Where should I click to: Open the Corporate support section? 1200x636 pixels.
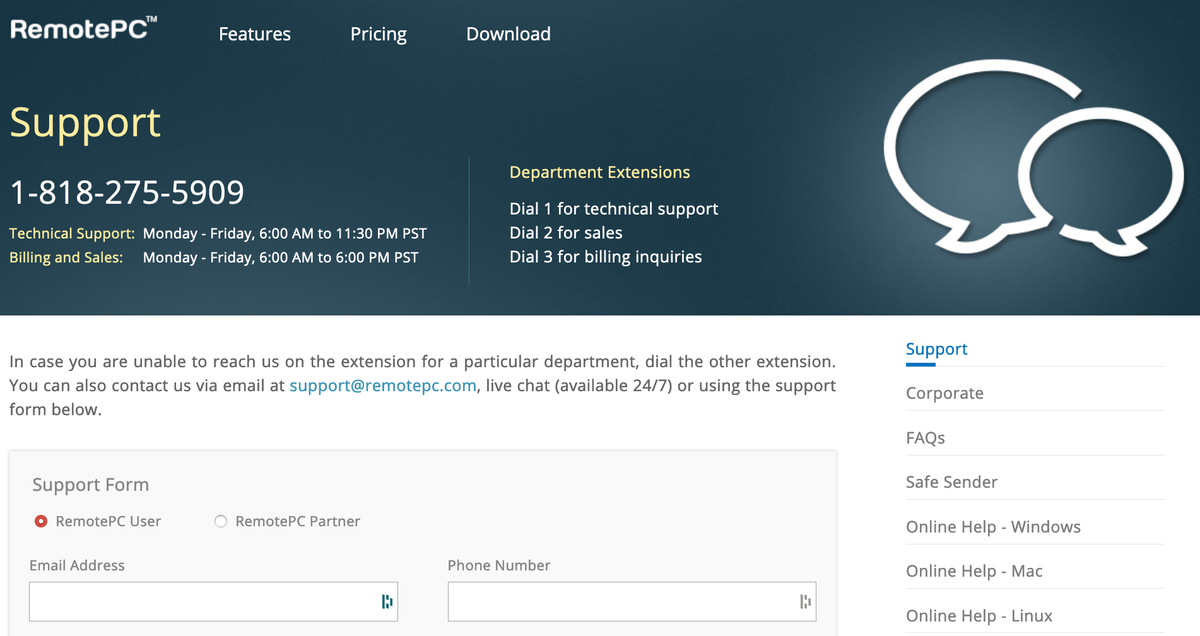point(944,393)
